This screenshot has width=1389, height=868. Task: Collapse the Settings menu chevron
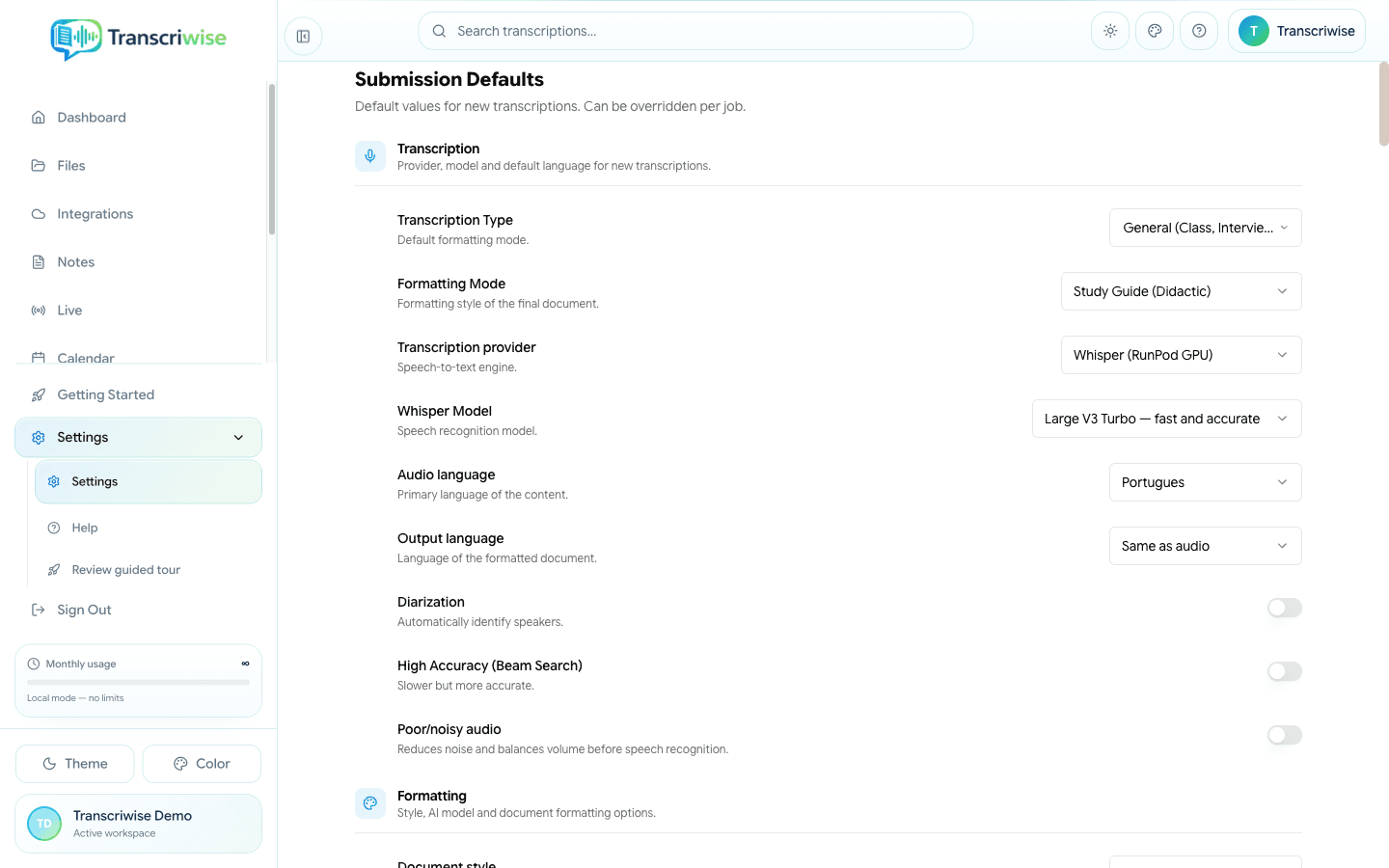(x=238, y=438)
